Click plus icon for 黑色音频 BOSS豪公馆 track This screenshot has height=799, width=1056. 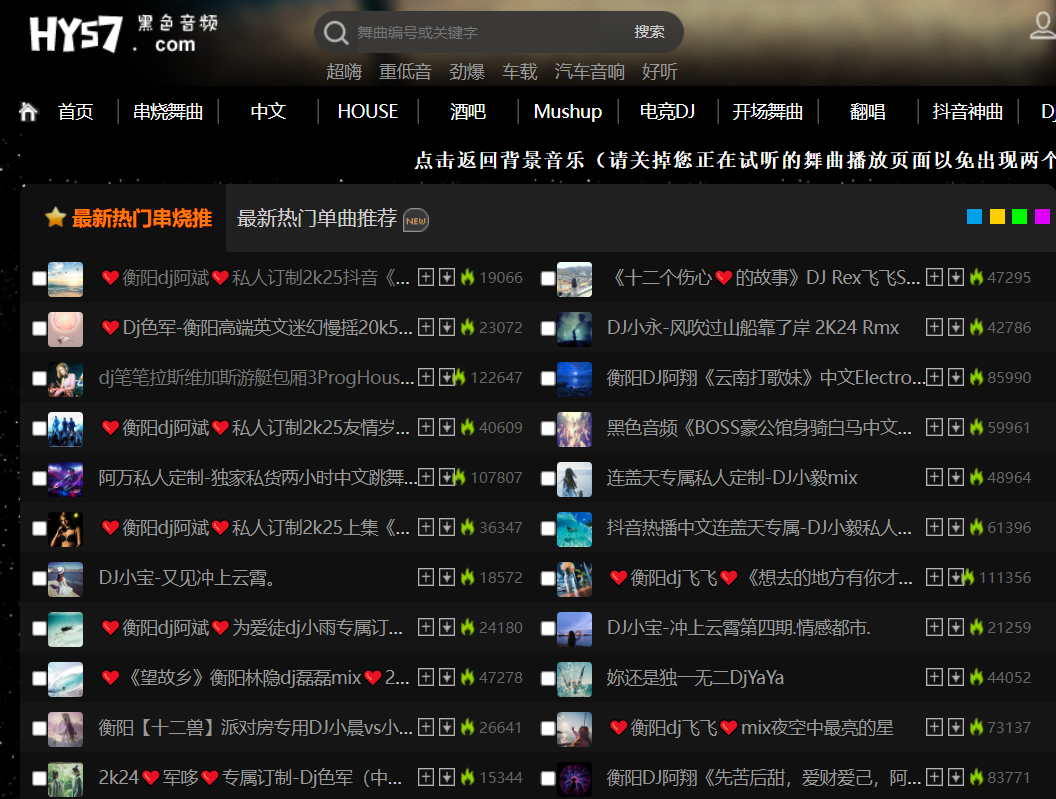(935, 427)
